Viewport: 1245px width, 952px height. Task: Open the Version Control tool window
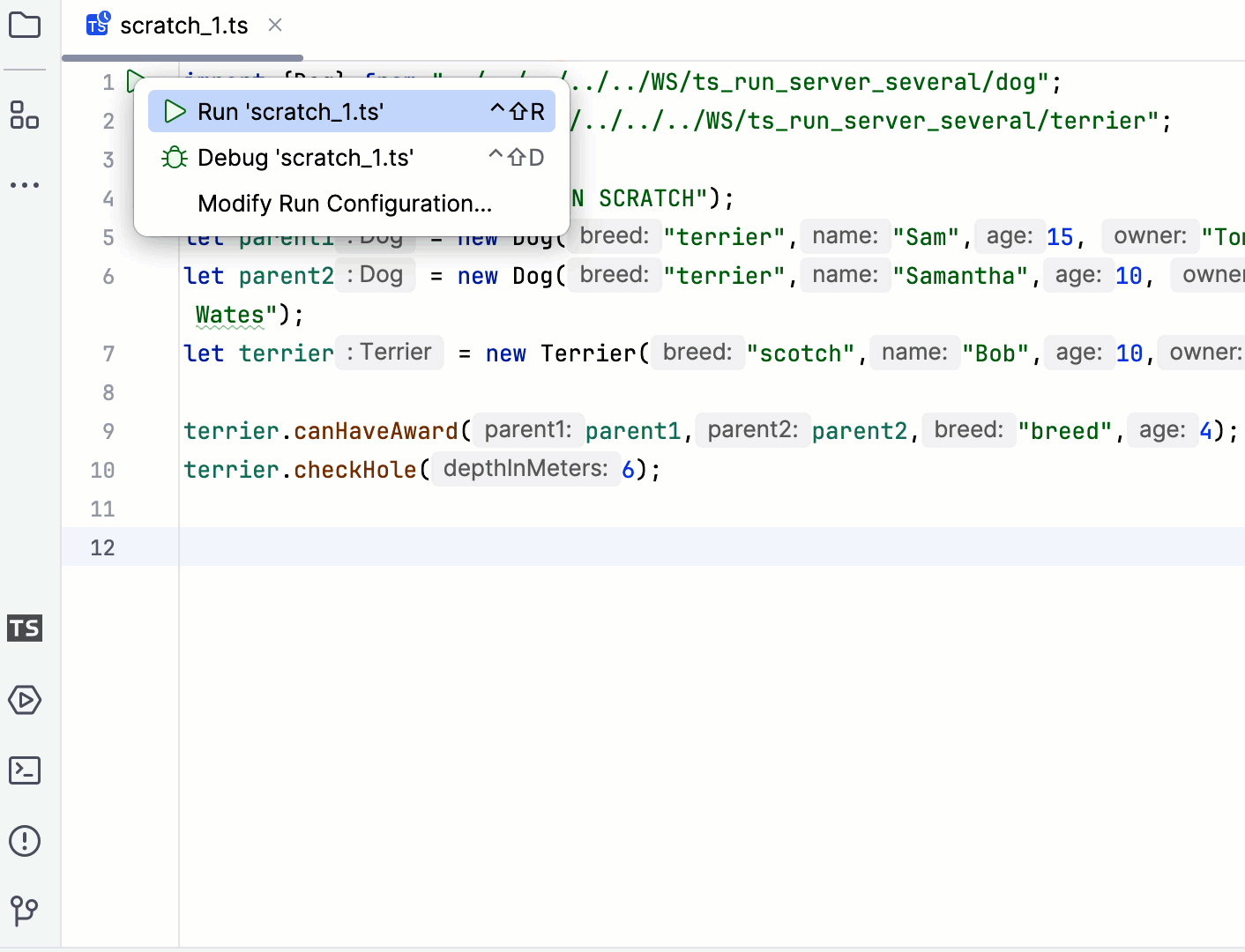[x=24, y=911]
